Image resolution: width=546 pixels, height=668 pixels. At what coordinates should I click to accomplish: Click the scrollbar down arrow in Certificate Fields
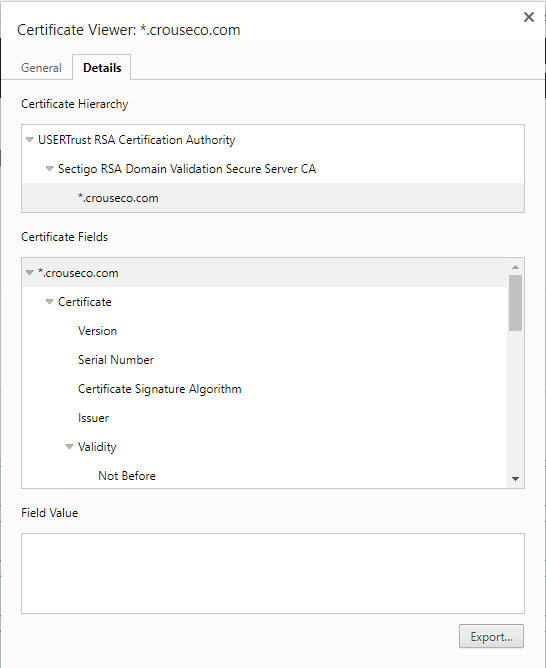(515, 479)
